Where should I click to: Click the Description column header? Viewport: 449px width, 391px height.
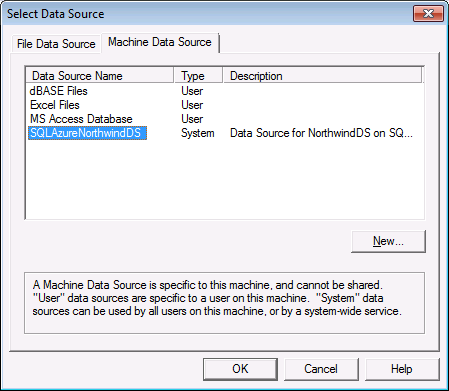coord(322,76)
